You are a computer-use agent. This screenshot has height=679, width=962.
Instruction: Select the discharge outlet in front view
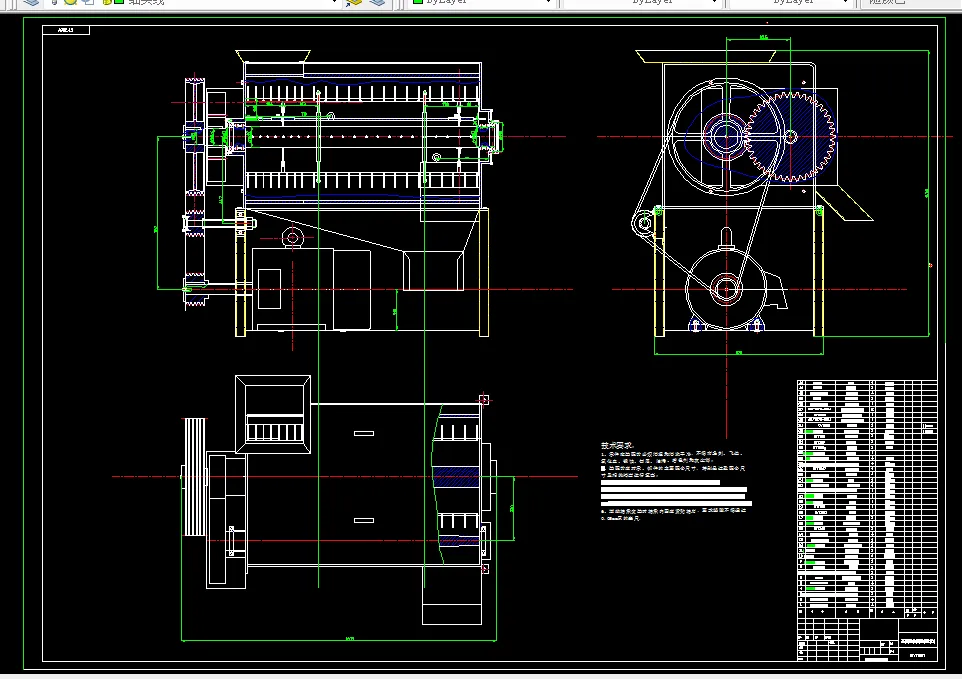coord(433,270)
